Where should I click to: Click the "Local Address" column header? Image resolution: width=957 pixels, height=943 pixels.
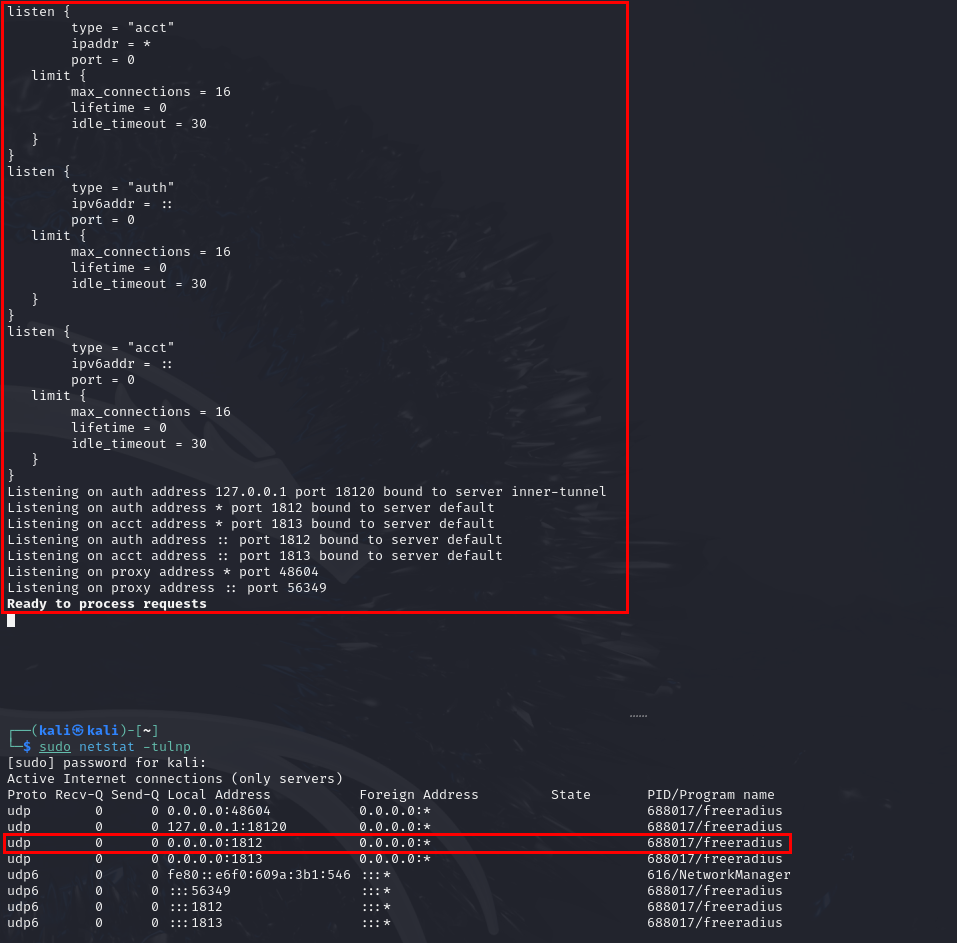(218, 795)
